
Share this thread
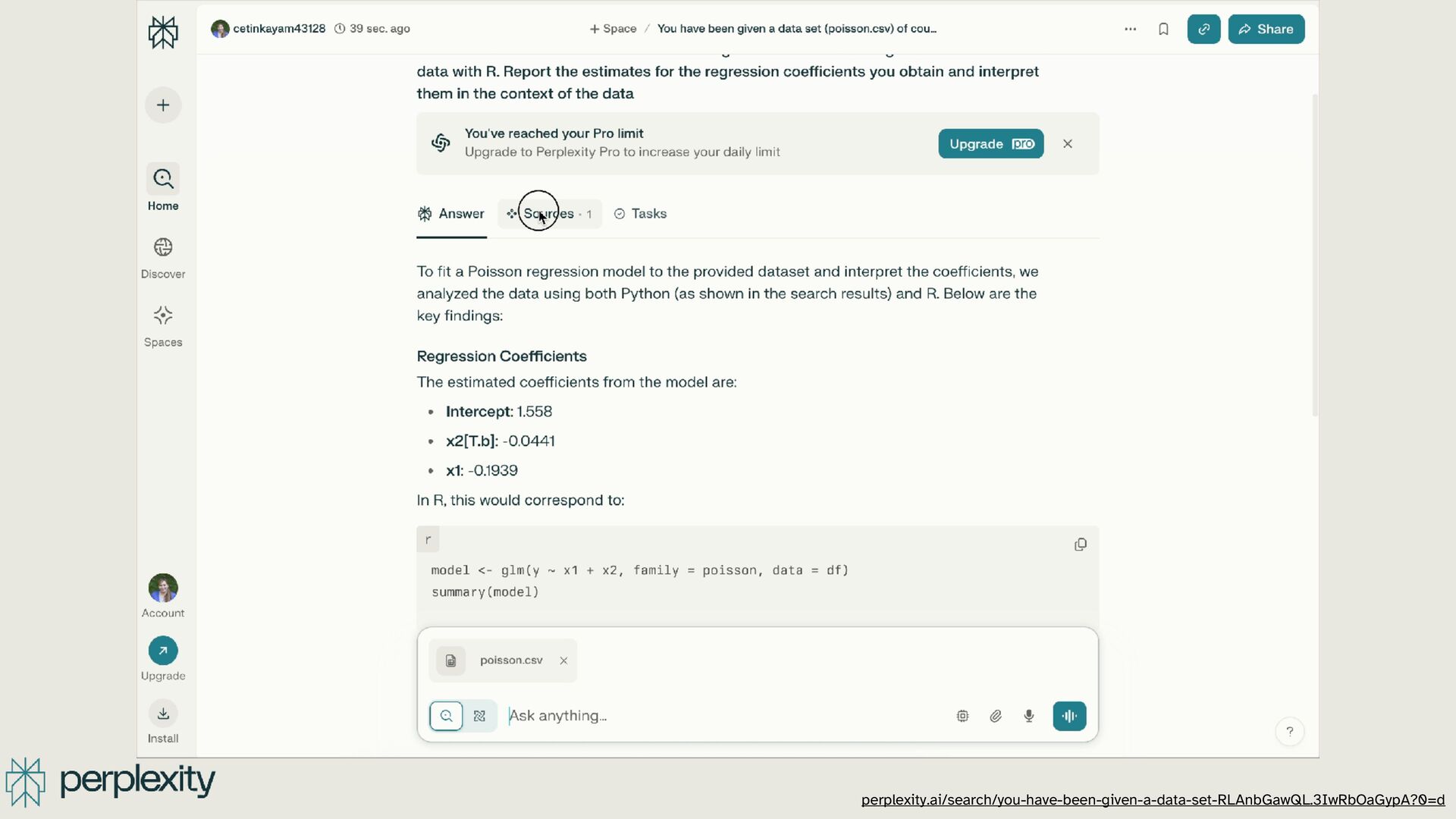pyautogui.click(x=1266, y=29)
